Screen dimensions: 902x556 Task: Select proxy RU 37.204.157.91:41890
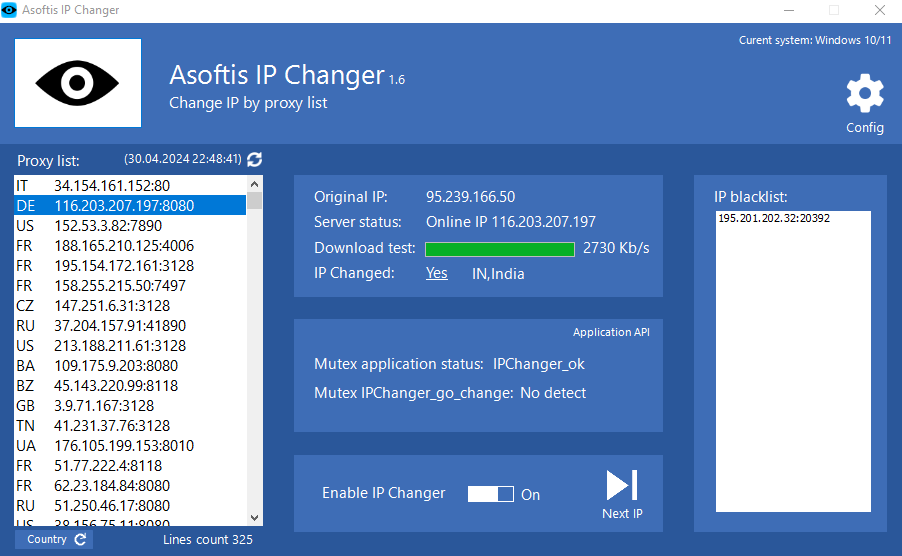130,326
